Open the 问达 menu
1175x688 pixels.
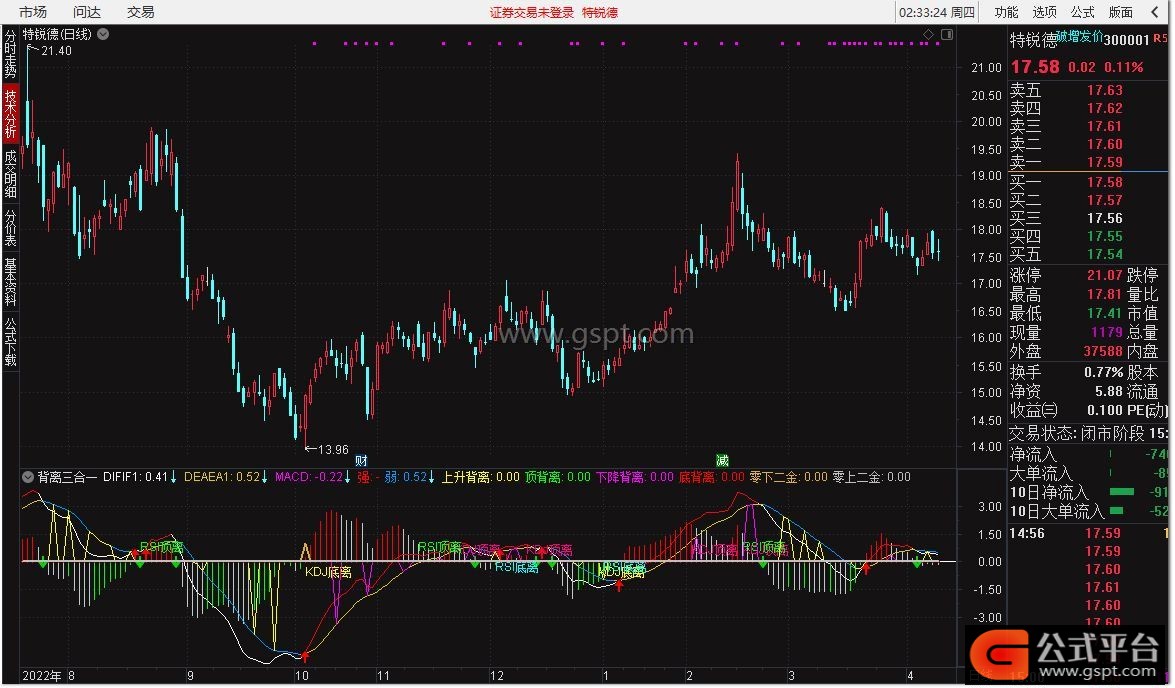[87, 12]
